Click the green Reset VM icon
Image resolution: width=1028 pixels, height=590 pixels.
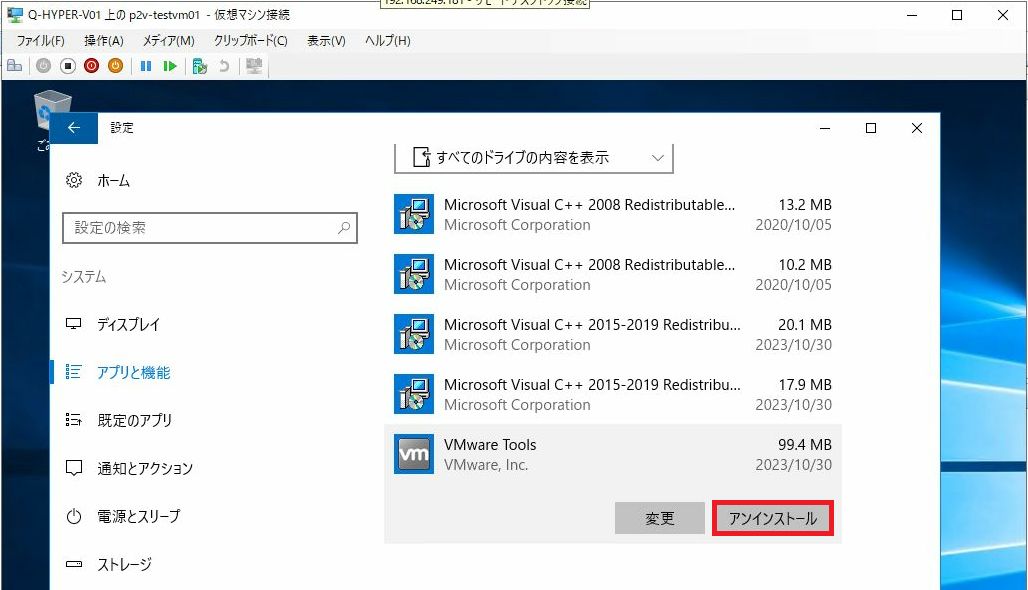[170, 66]
